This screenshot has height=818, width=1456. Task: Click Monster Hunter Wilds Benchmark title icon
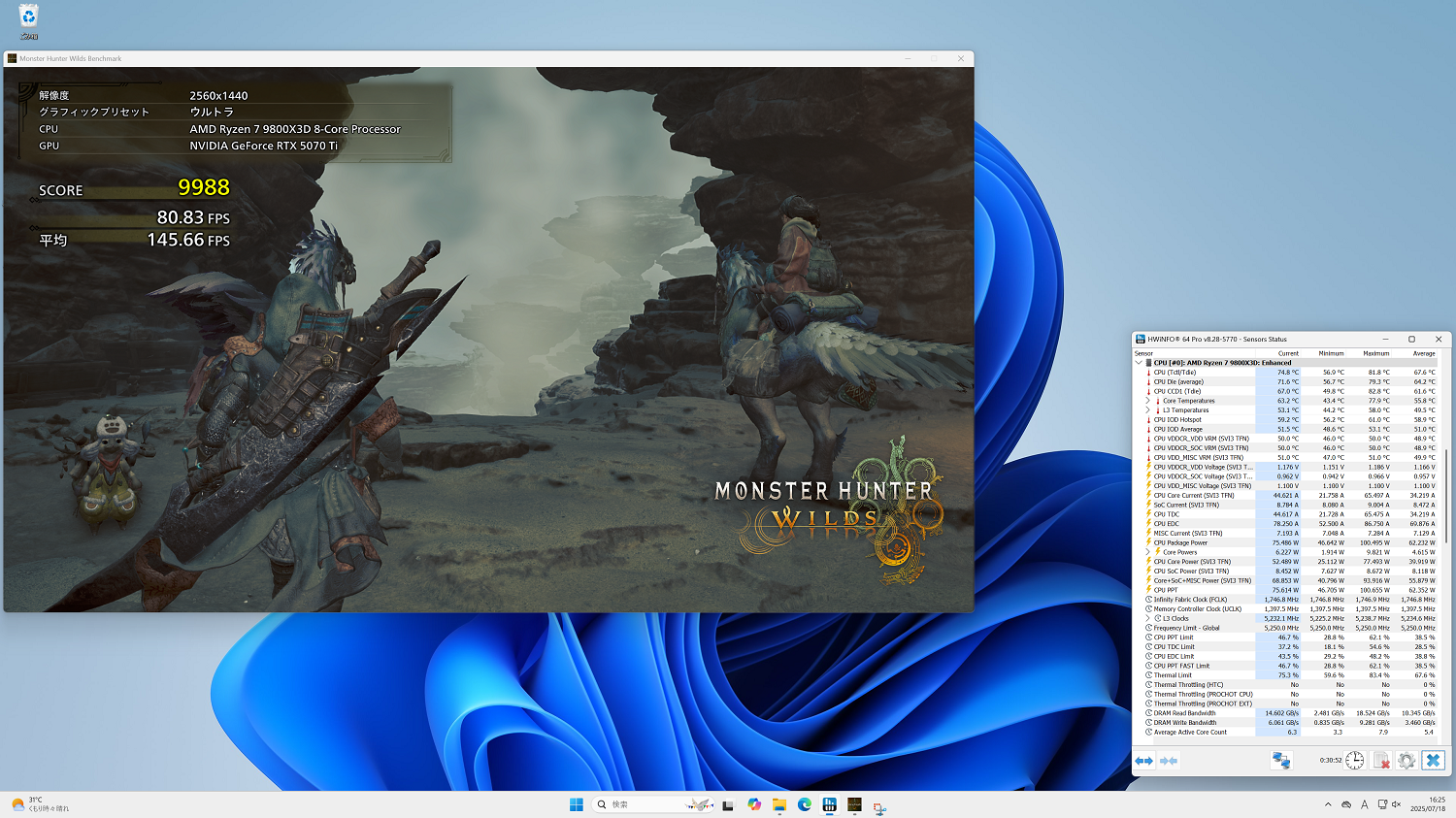[12, 58]
